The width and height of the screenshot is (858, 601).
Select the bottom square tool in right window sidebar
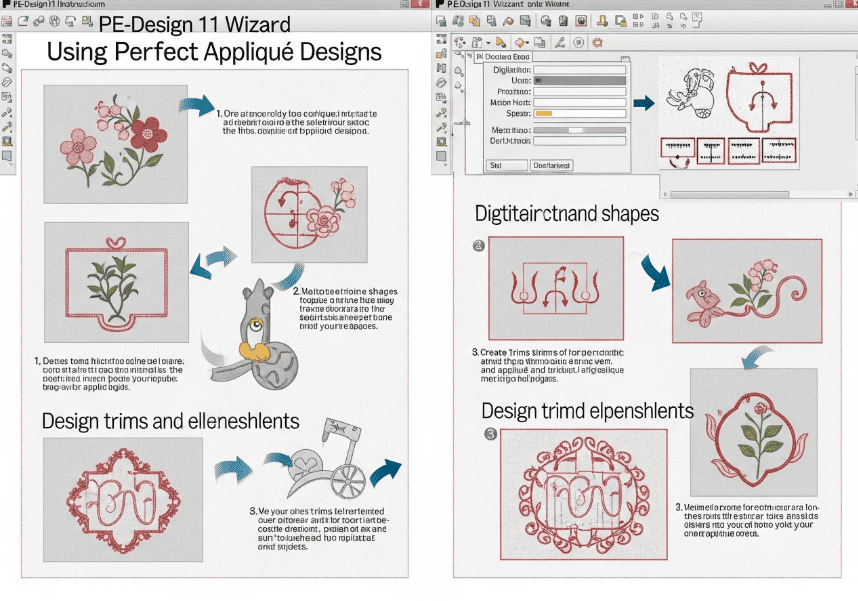pyautogui.click(x=441, y=156)
